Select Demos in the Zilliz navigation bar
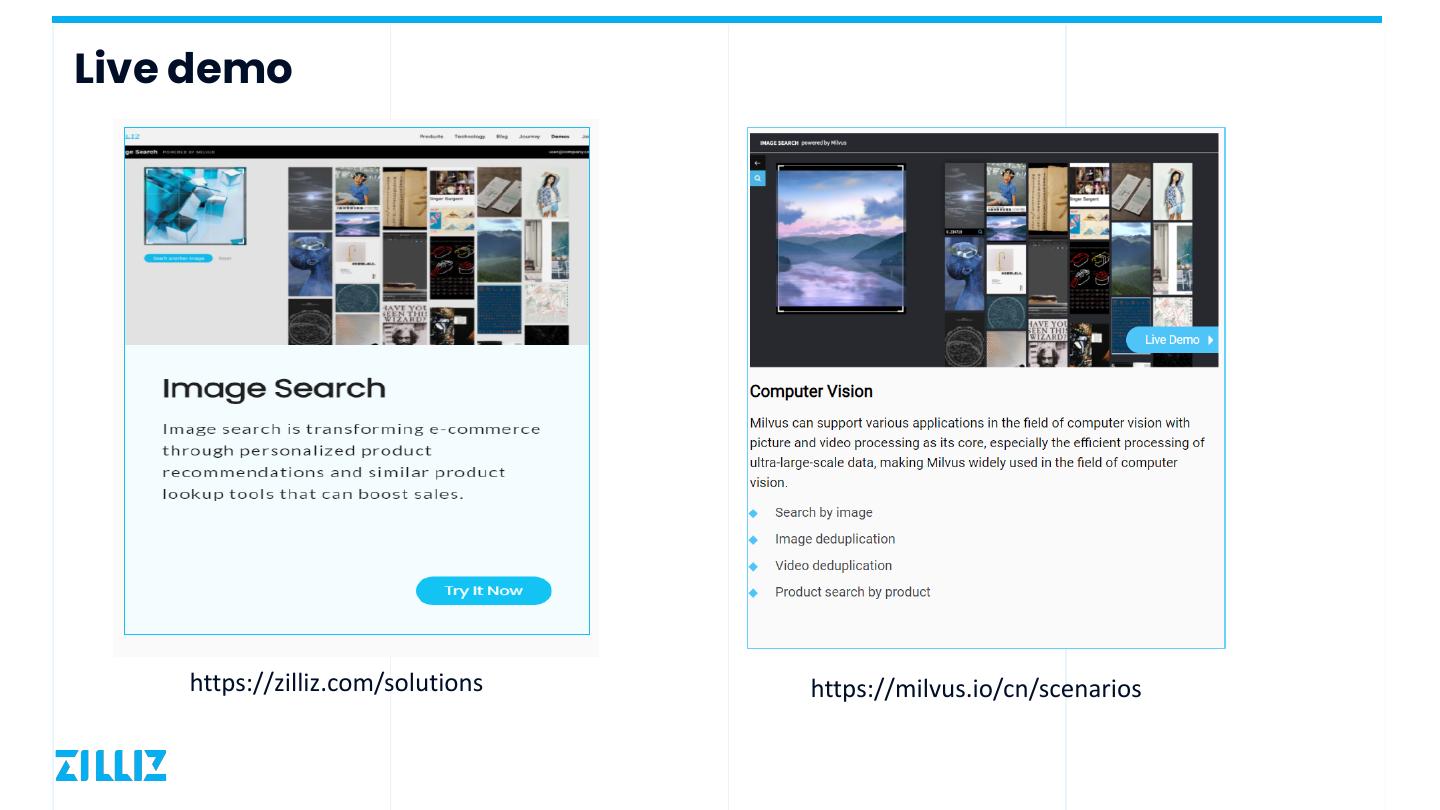Image resolution: width=1440 pixels, height=810 pixels. (560, 136)
